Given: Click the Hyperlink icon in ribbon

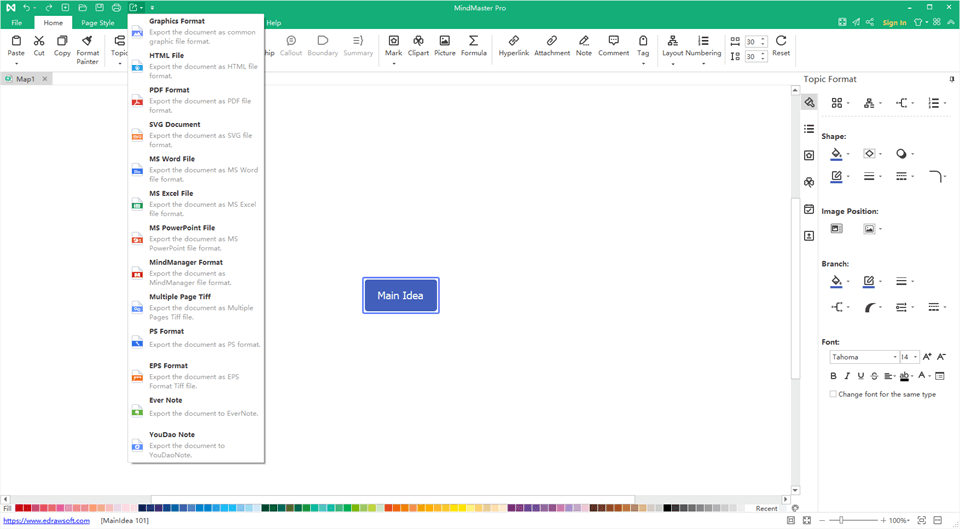Looking at the screenshot, I should 513,46.
